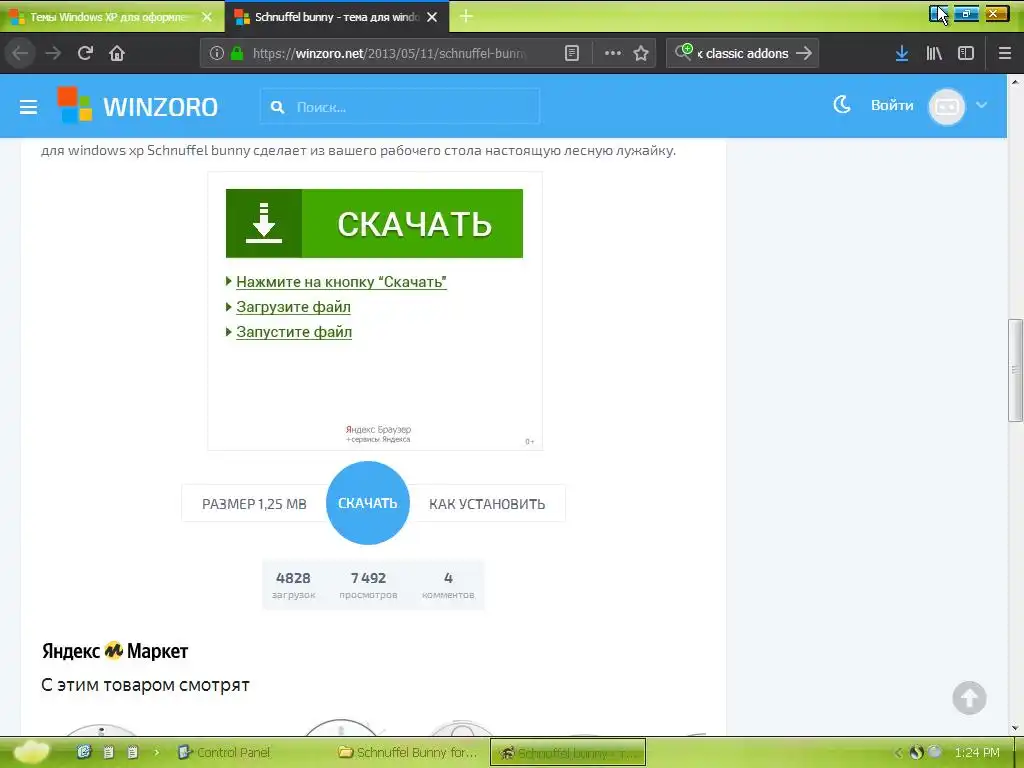Image resolution: width=1024 pixels, height=768 pixels.
Task: Click the user avatar icon
Action: 947,106
